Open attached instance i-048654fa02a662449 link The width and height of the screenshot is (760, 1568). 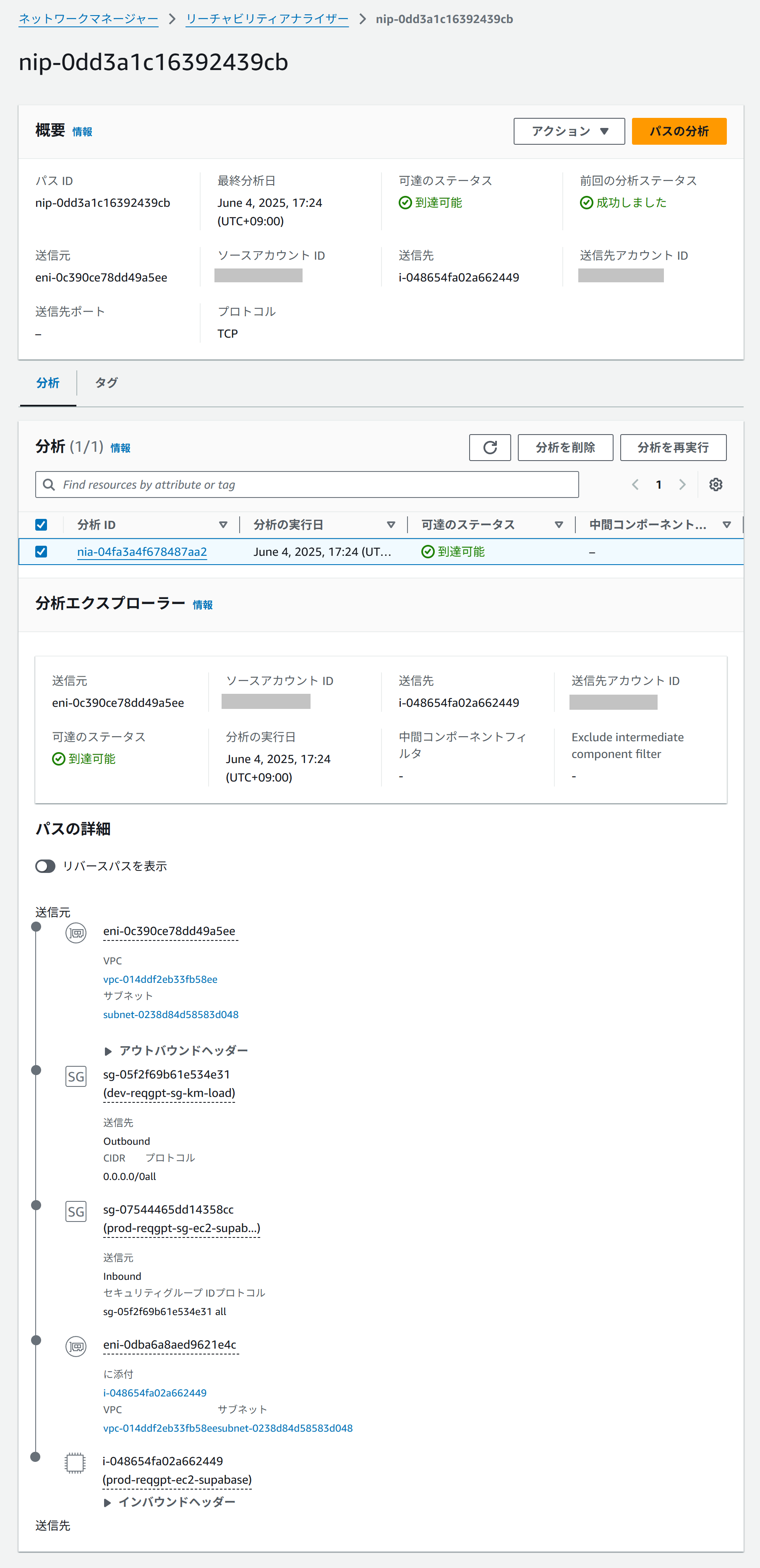pyautogui.click(x=155, y=1393)
